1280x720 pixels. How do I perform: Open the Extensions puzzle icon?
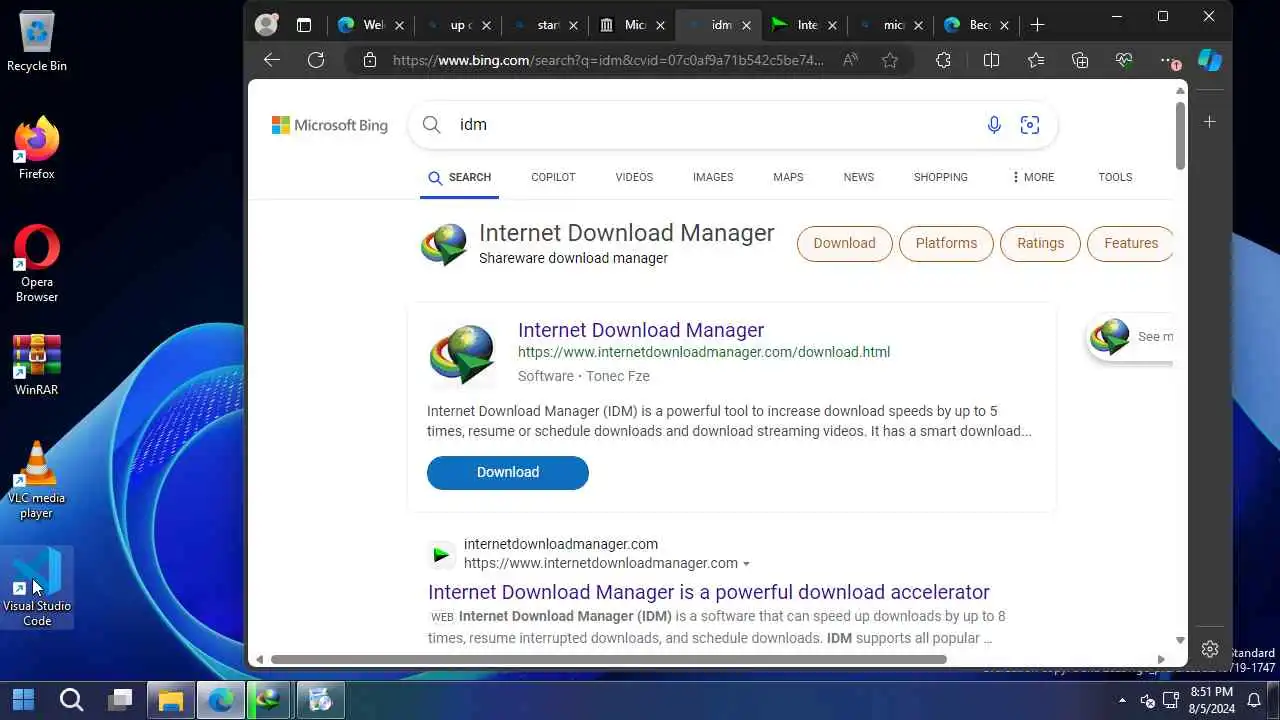tap(943, 60)
